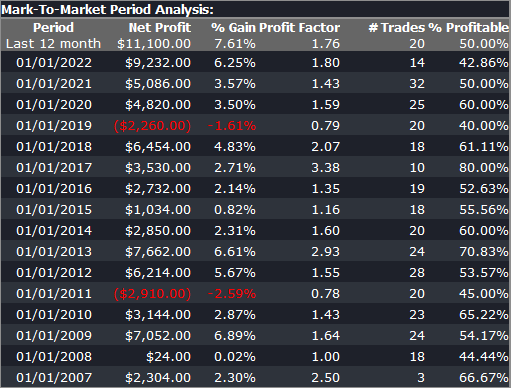Image resolution: width=511 pixels, height=388 pixels.
Task: Select the 01/01/2017 period cell
Action: pyautogui.click(x=54, y=168)
